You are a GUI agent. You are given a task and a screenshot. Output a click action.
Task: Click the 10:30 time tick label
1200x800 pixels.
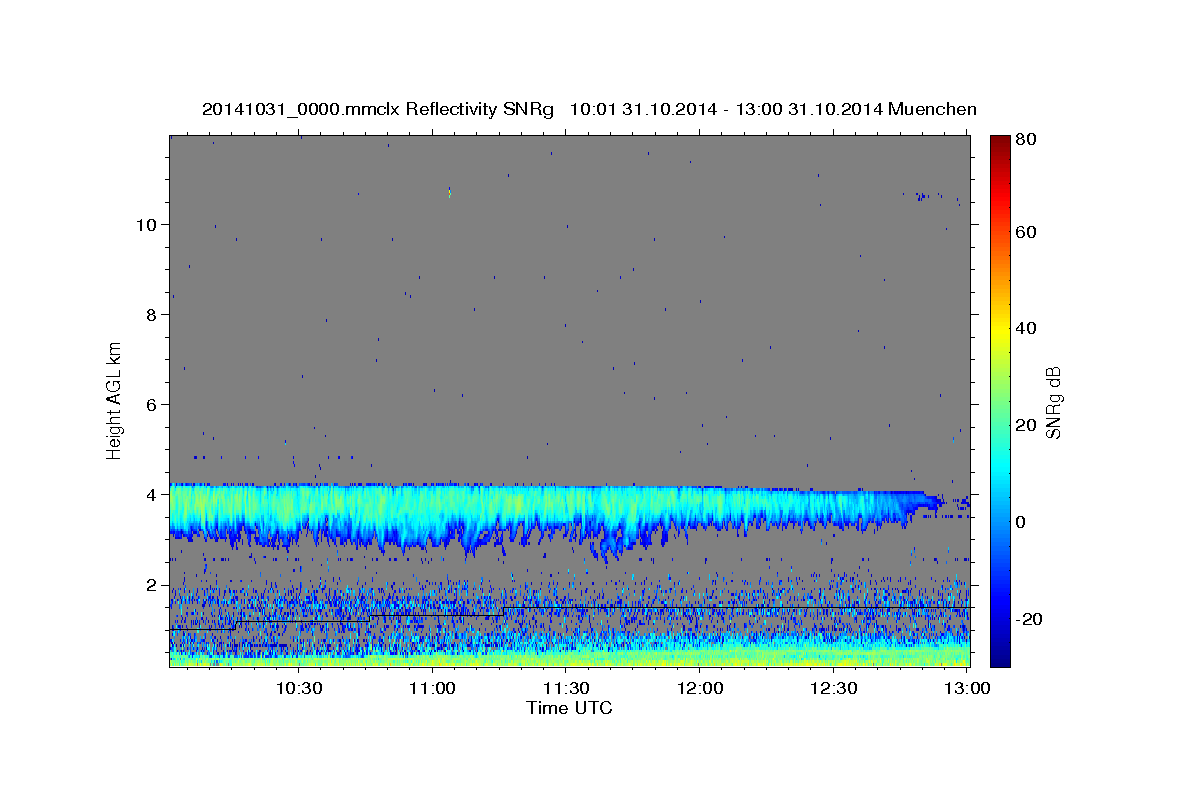click(x=299, y=688)
